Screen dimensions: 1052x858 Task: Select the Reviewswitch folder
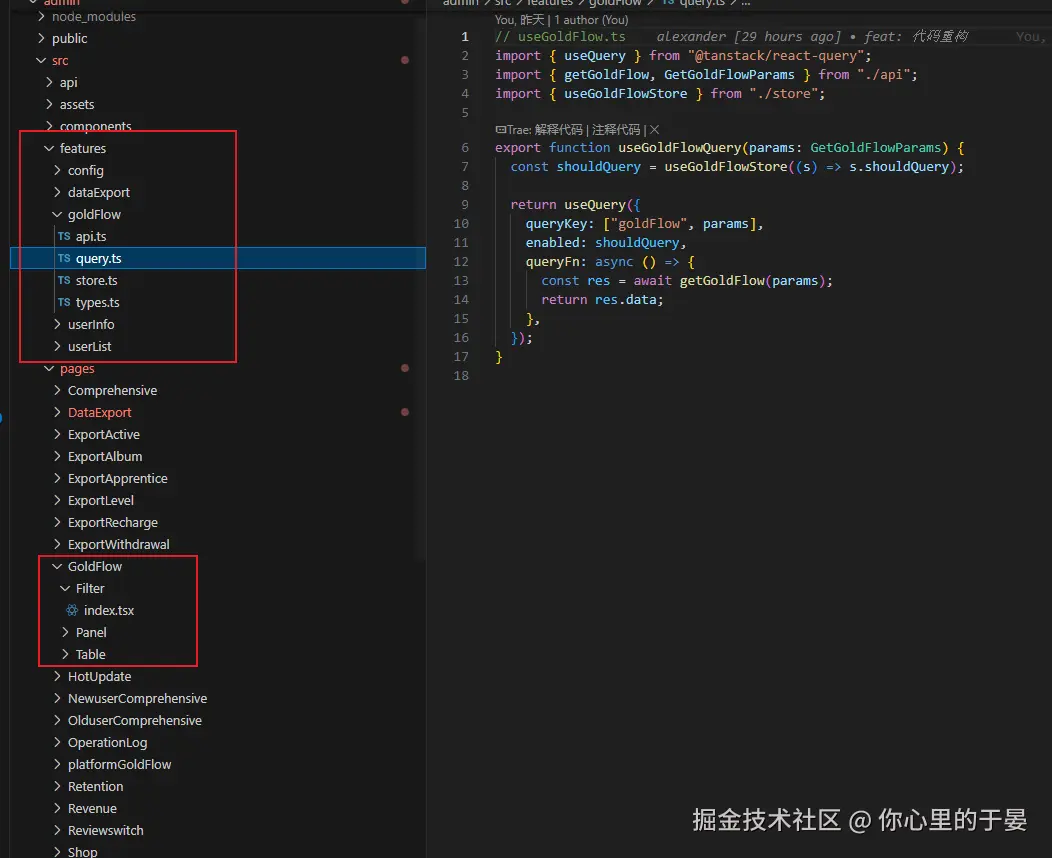coord(105,830)
